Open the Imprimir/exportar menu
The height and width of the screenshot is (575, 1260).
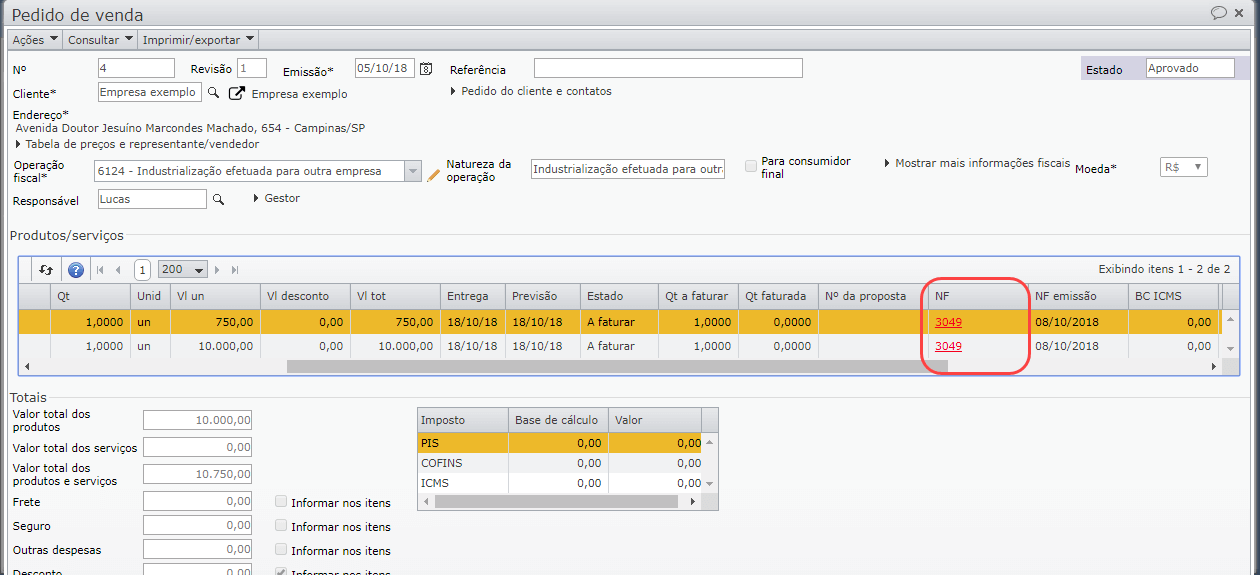[198, 40]
